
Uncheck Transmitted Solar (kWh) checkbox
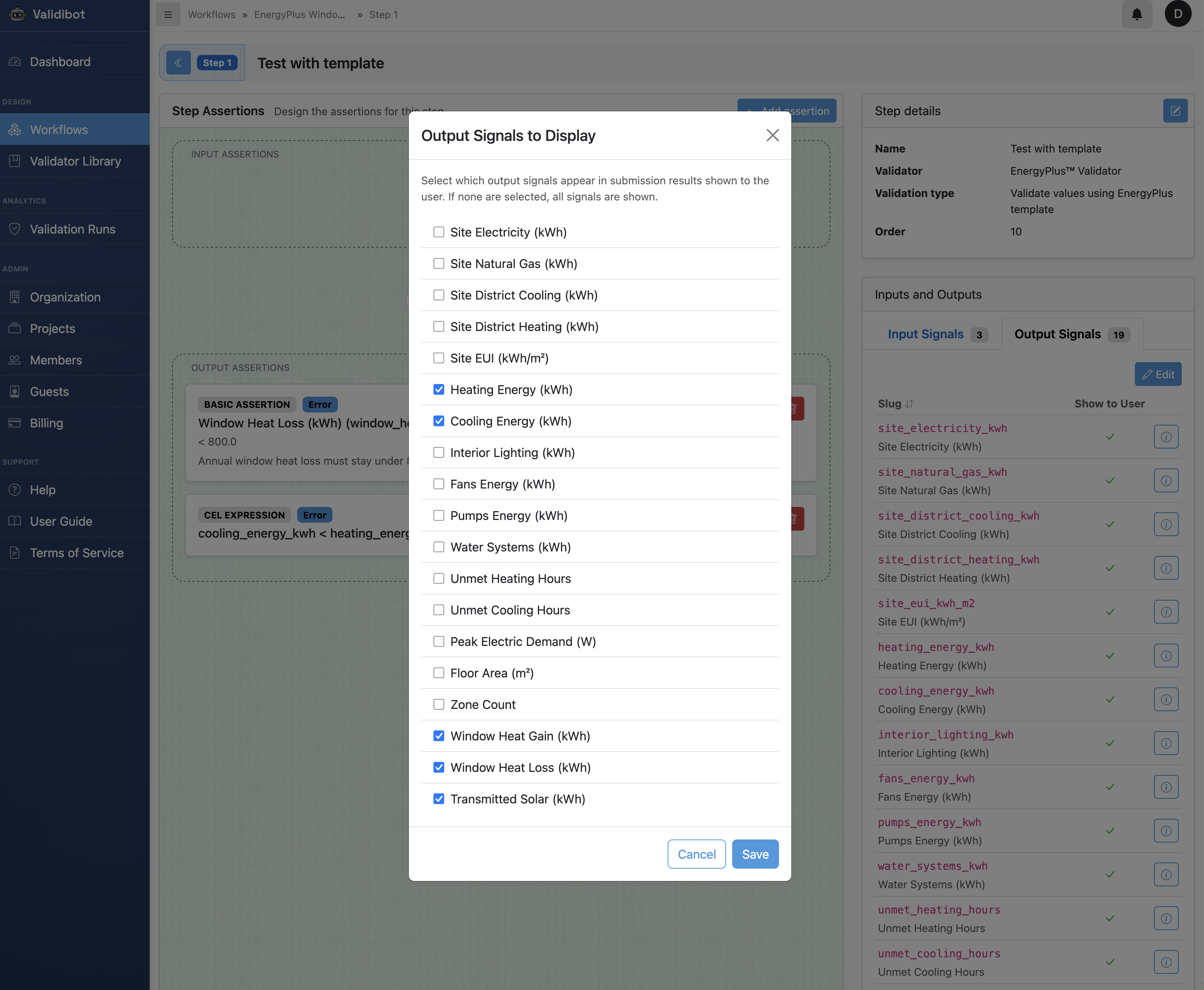point(438,799)
